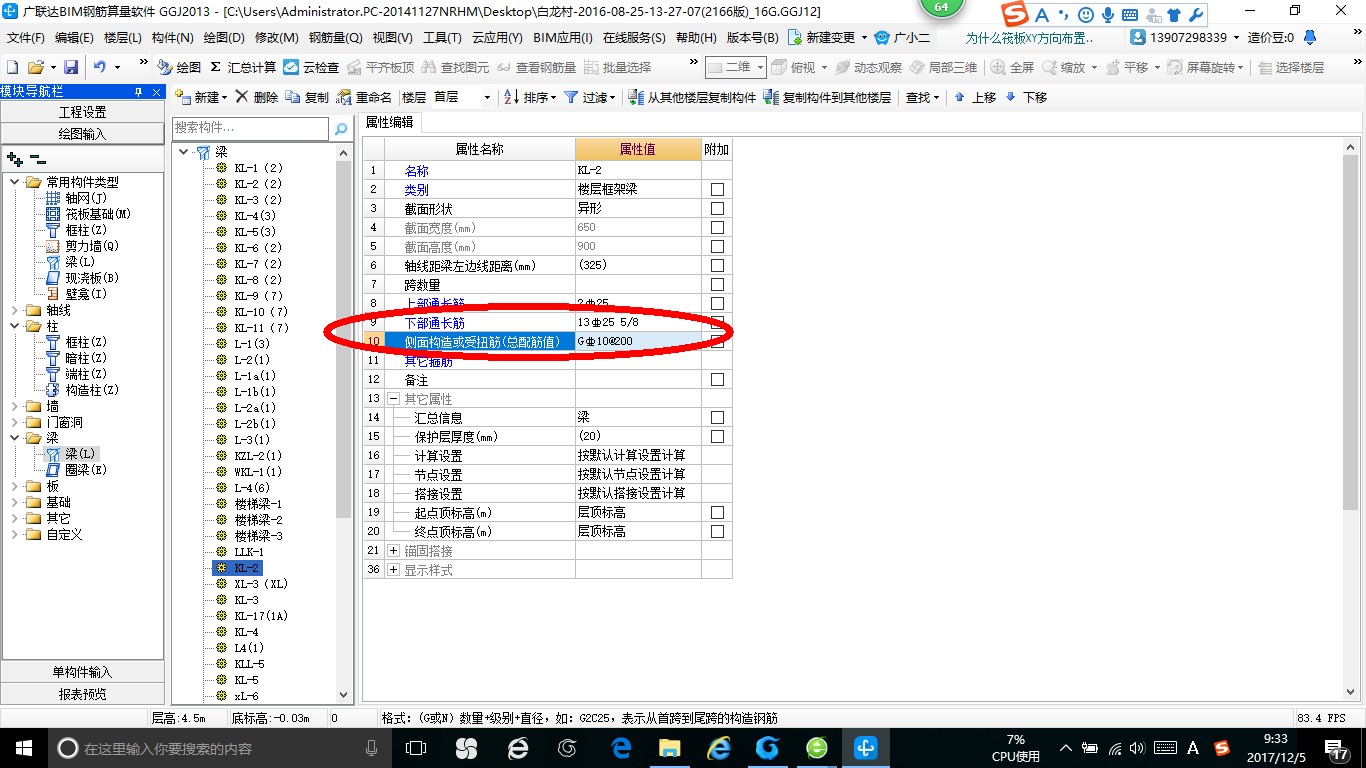
Task: Expand the 锚固搭接 group
Action: click(393, 551)
